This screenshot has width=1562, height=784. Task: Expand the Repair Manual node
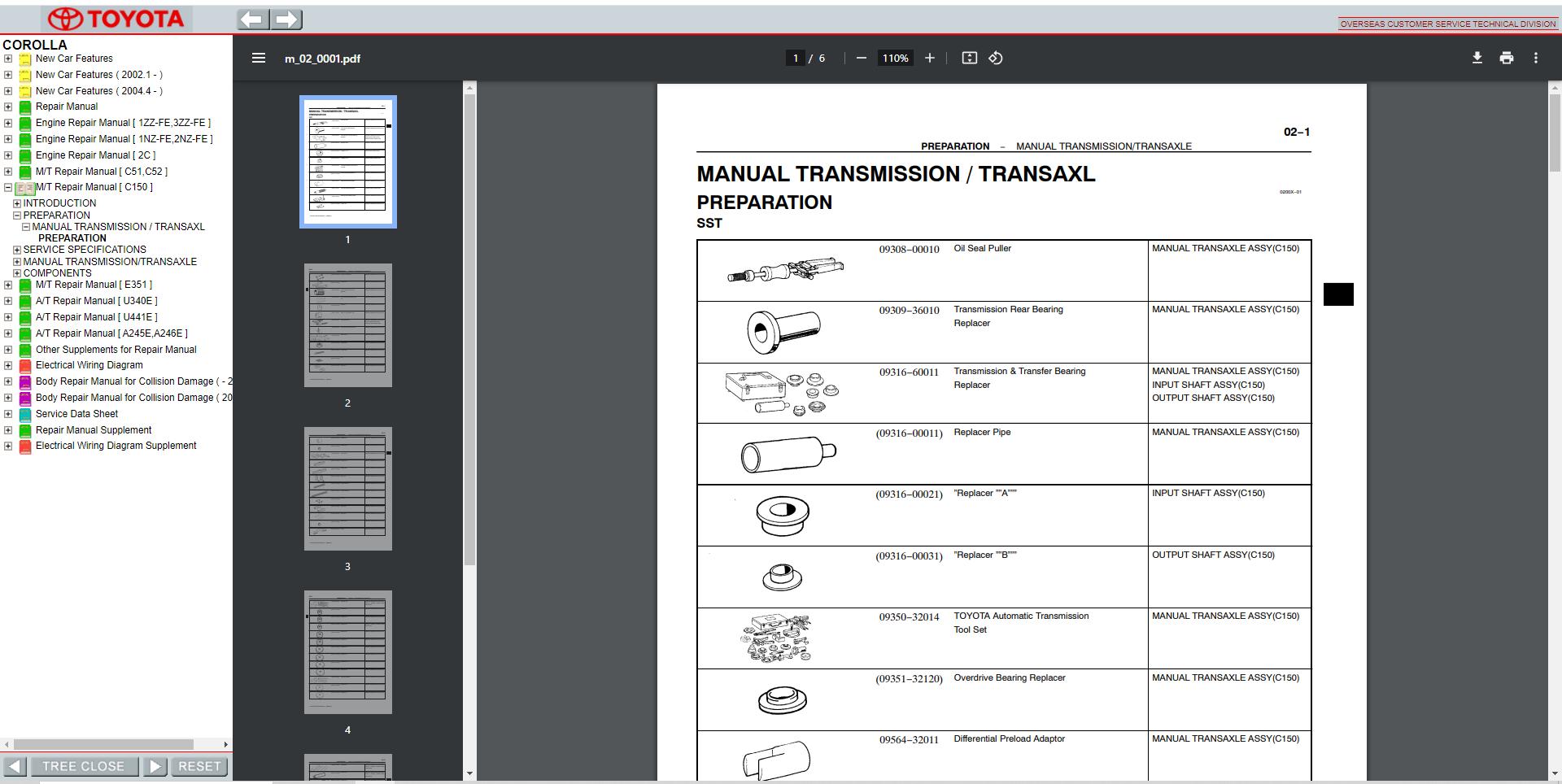[x=8, y=107]
